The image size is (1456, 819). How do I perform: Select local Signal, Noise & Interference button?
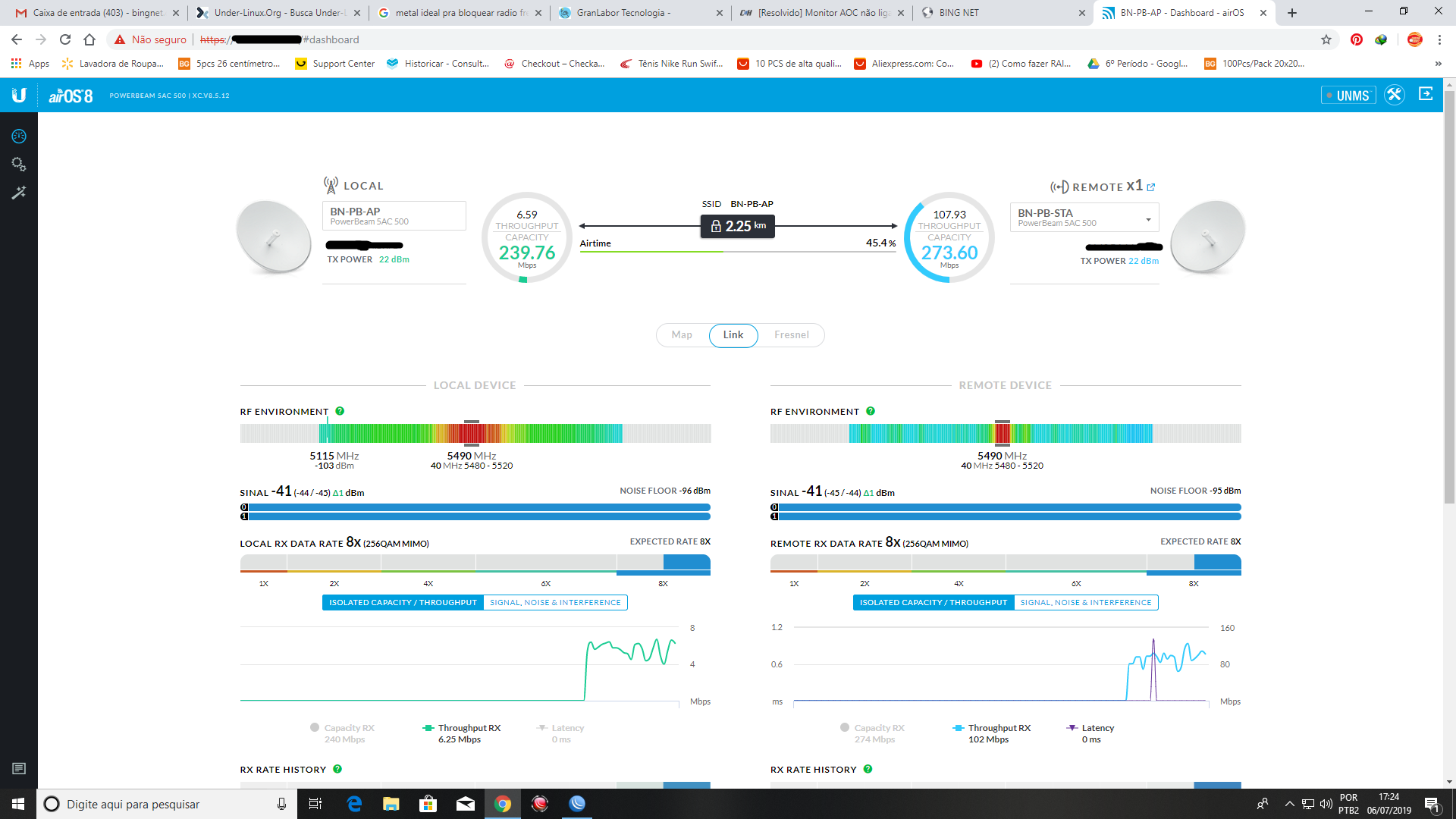point(555,602)
